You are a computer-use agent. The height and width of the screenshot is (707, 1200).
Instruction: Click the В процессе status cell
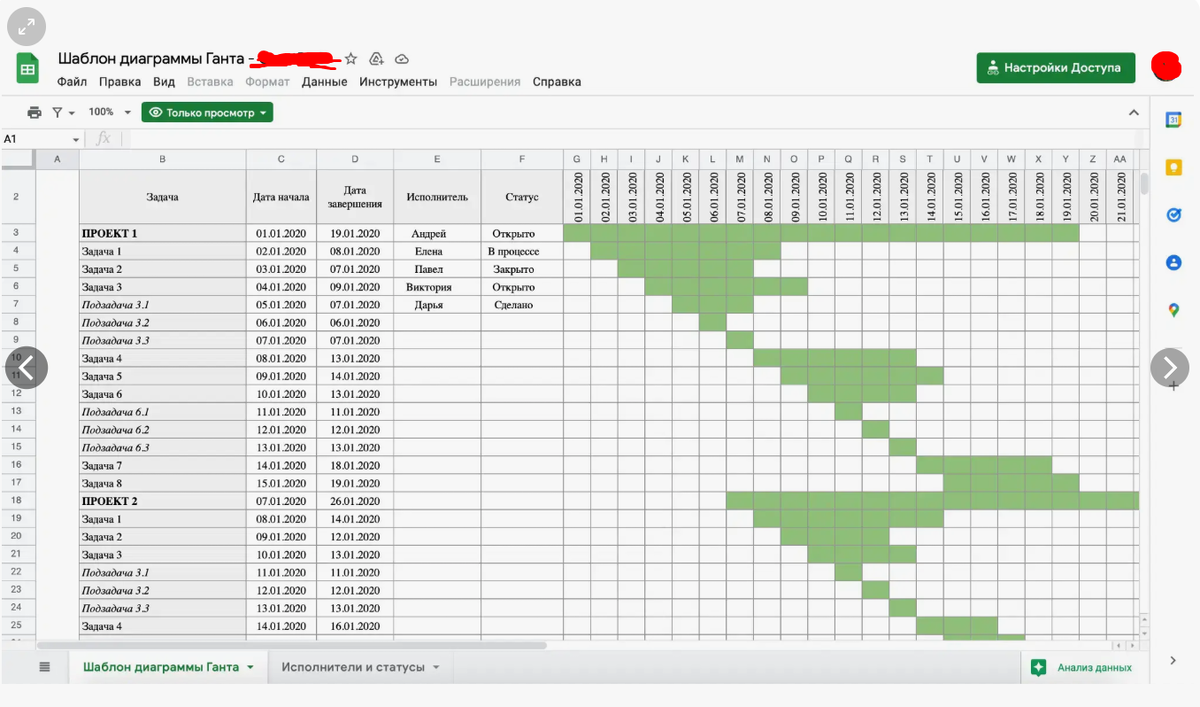pyautogui.click(x=522, y=251)
